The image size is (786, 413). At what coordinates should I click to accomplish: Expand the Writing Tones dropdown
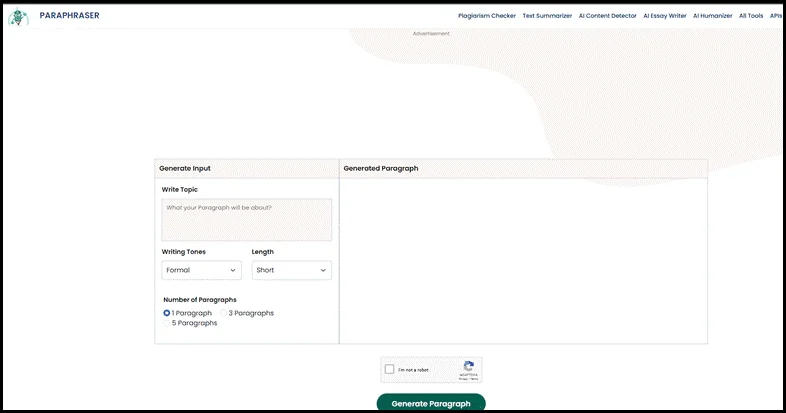click(x=202, y=270)
